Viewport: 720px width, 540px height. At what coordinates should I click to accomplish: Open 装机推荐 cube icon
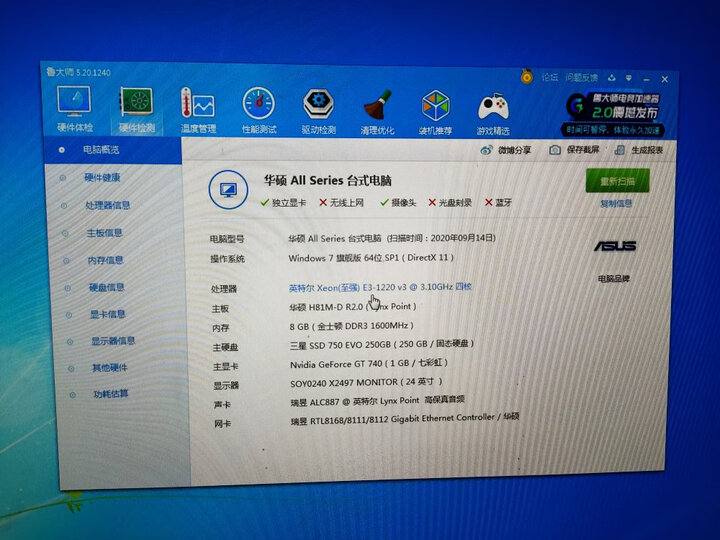point(435,112)
